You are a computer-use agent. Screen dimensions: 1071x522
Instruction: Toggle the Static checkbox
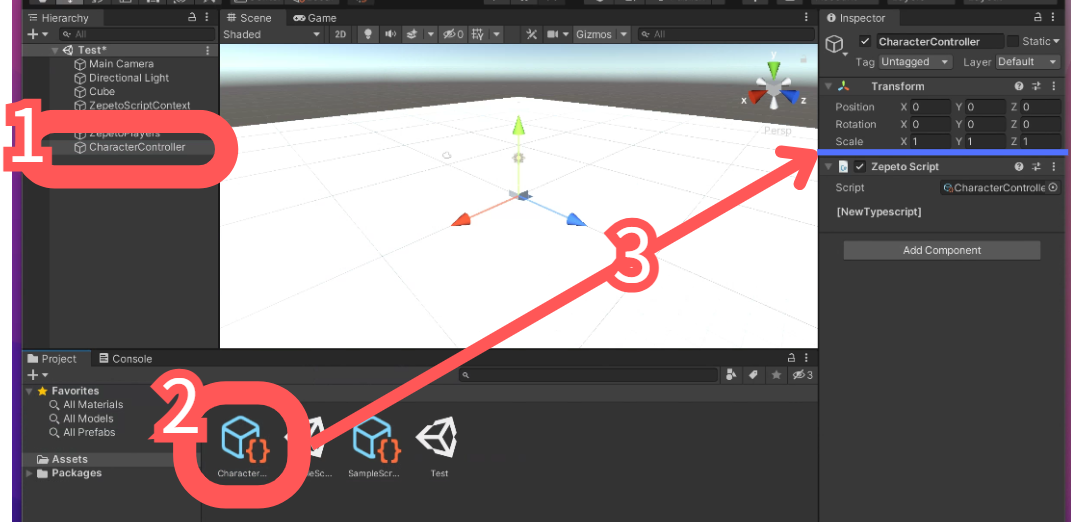point(1013,42)
